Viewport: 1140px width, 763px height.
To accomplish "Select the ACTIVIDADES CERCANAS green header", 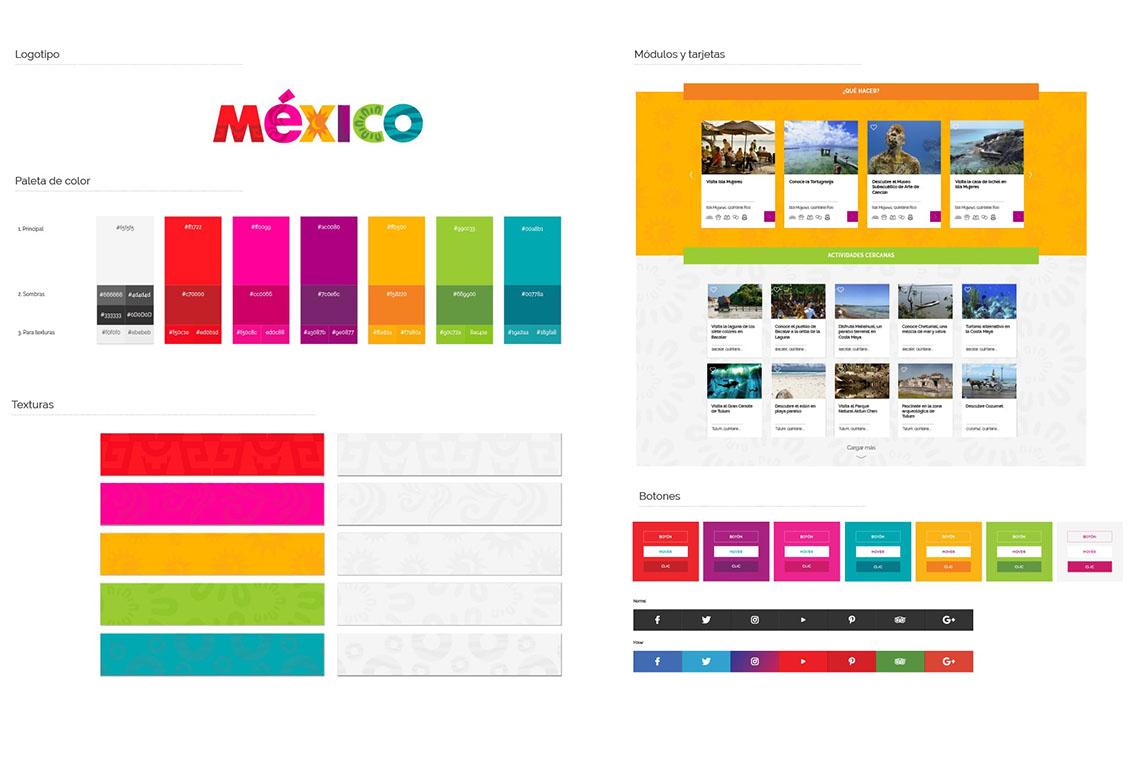I will 860,255.
